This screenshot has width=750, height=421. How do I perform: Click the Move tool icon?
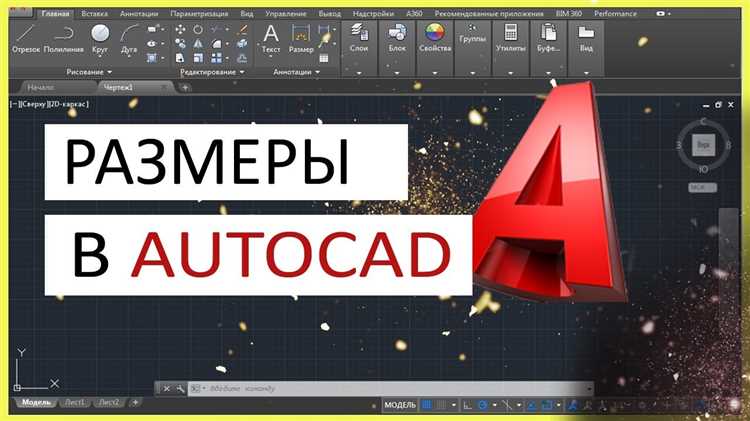(x=180, y=30)
